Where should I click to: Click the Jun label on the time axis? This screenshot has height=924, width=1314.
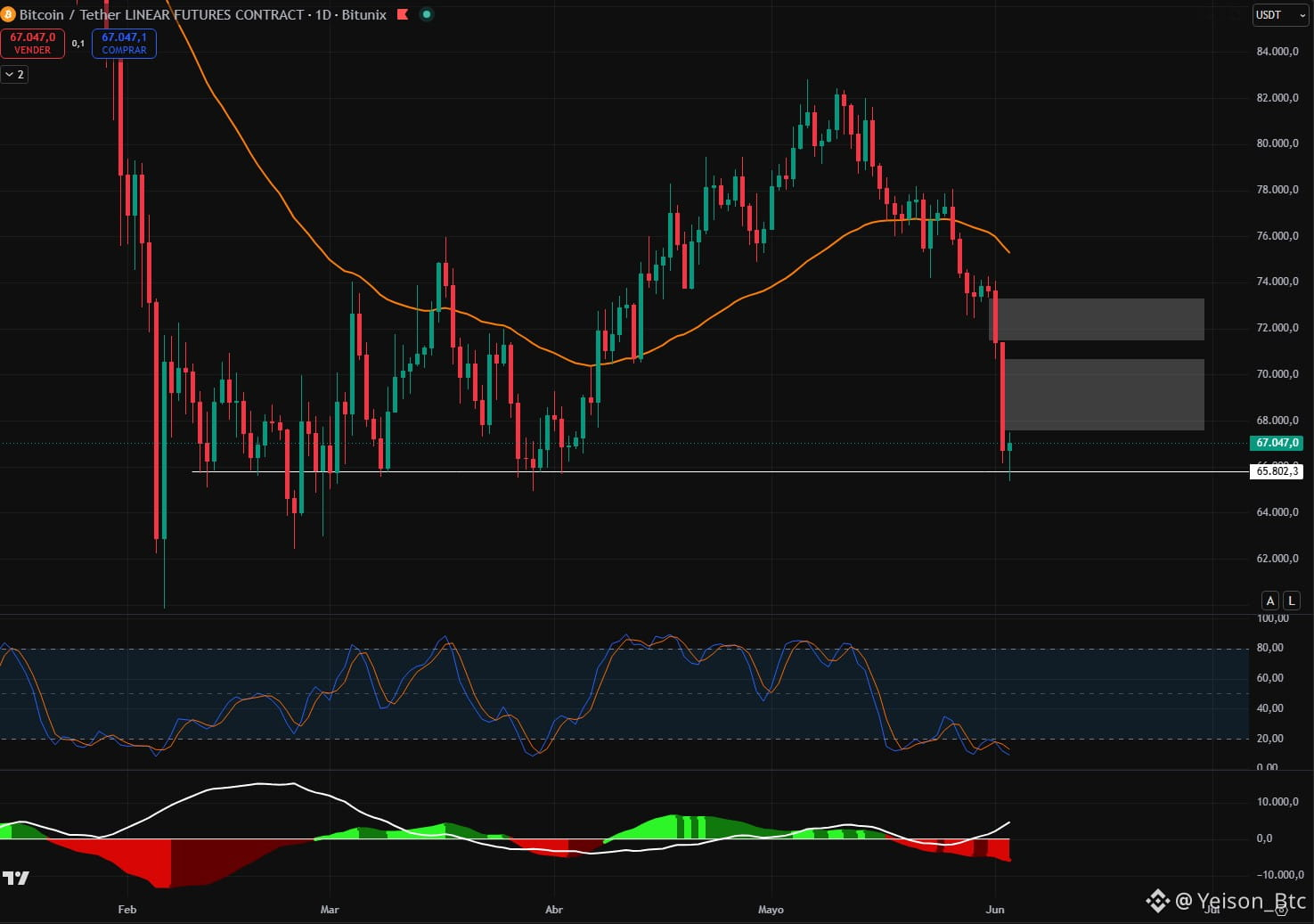tap(995, 910)
